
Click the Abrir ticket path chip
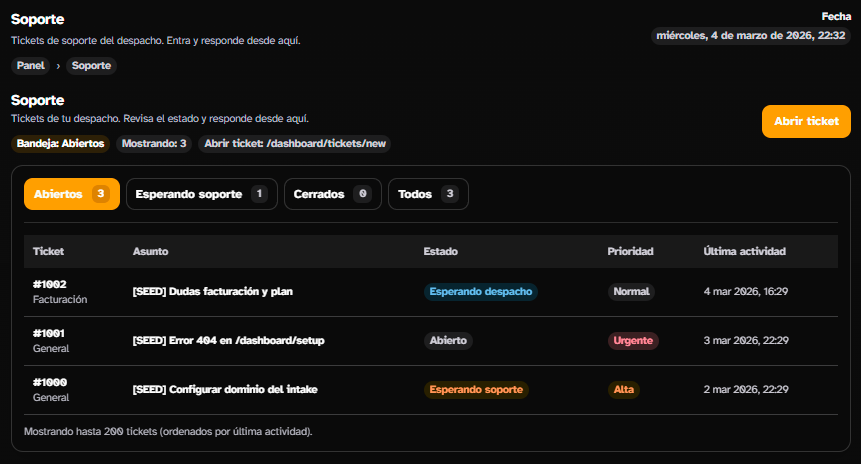coord(294,144)
